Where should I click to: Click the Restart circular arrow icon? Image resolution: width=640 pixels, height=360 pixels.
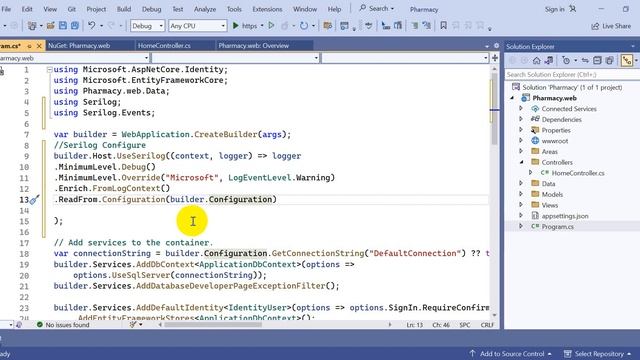coord(304,26)
